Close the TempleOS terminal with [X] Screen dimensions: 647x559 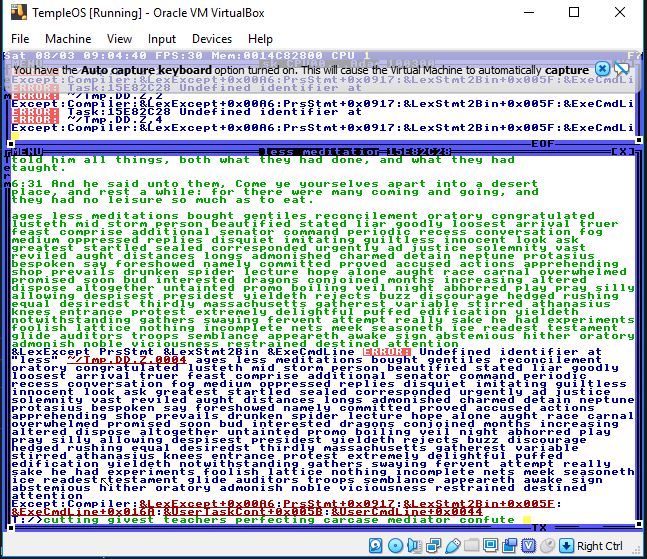click(x=623, y=151)
